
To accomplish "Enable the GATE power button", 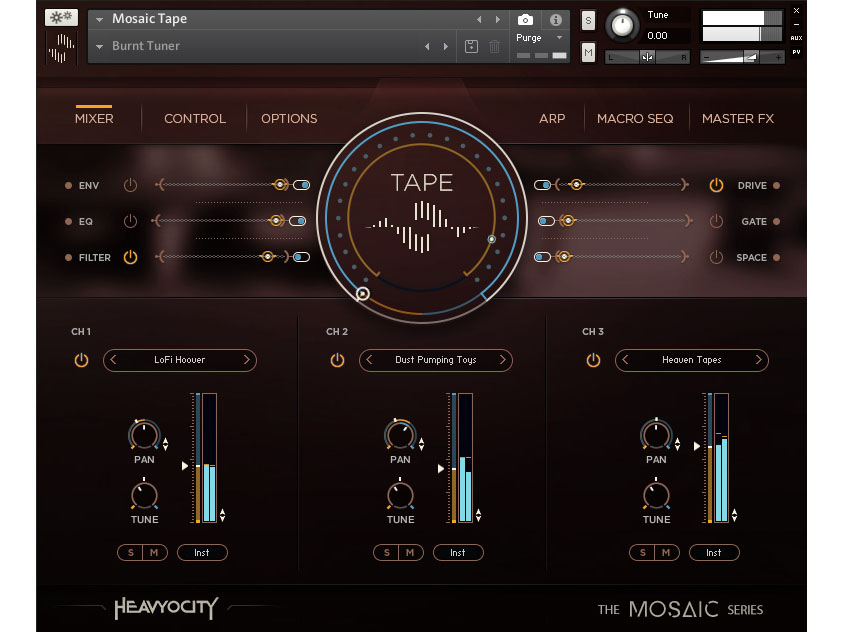I will [716, 221].
